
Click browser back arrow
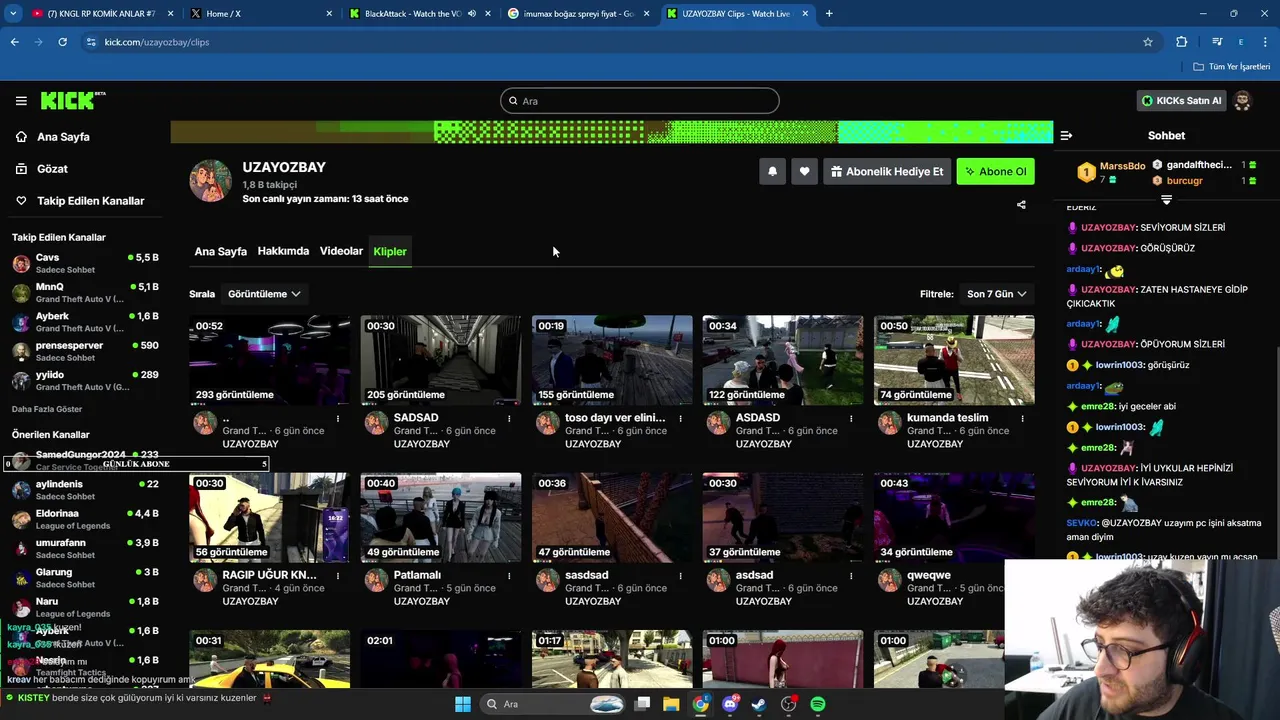point(14,42)
